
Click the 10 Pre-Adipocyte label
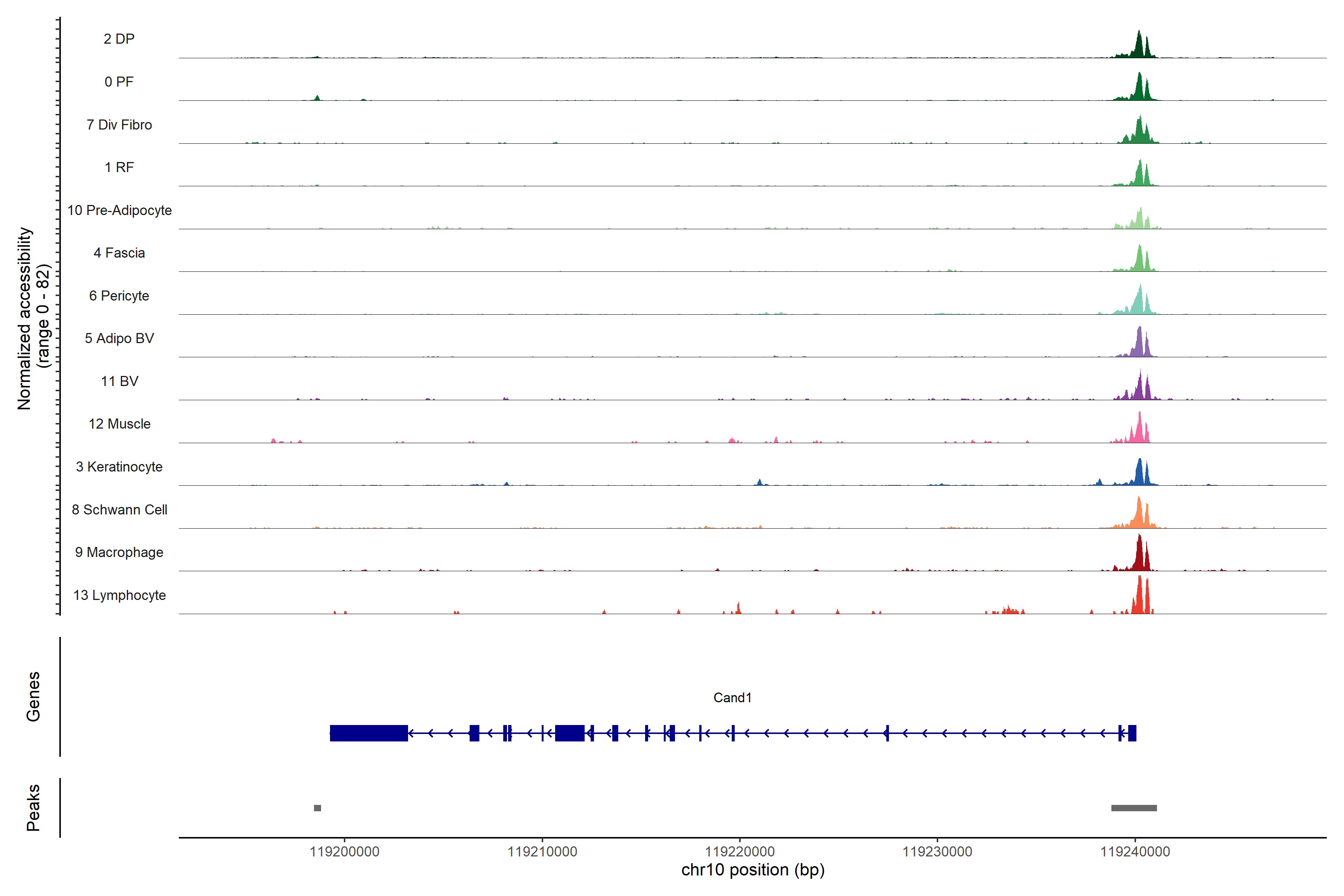(119, 210)
